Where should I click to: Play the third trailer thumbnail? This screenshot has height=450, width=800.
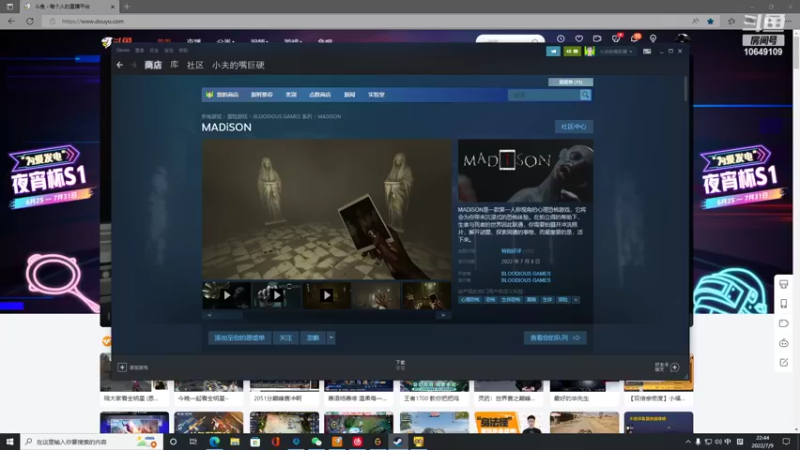(327, 295)
